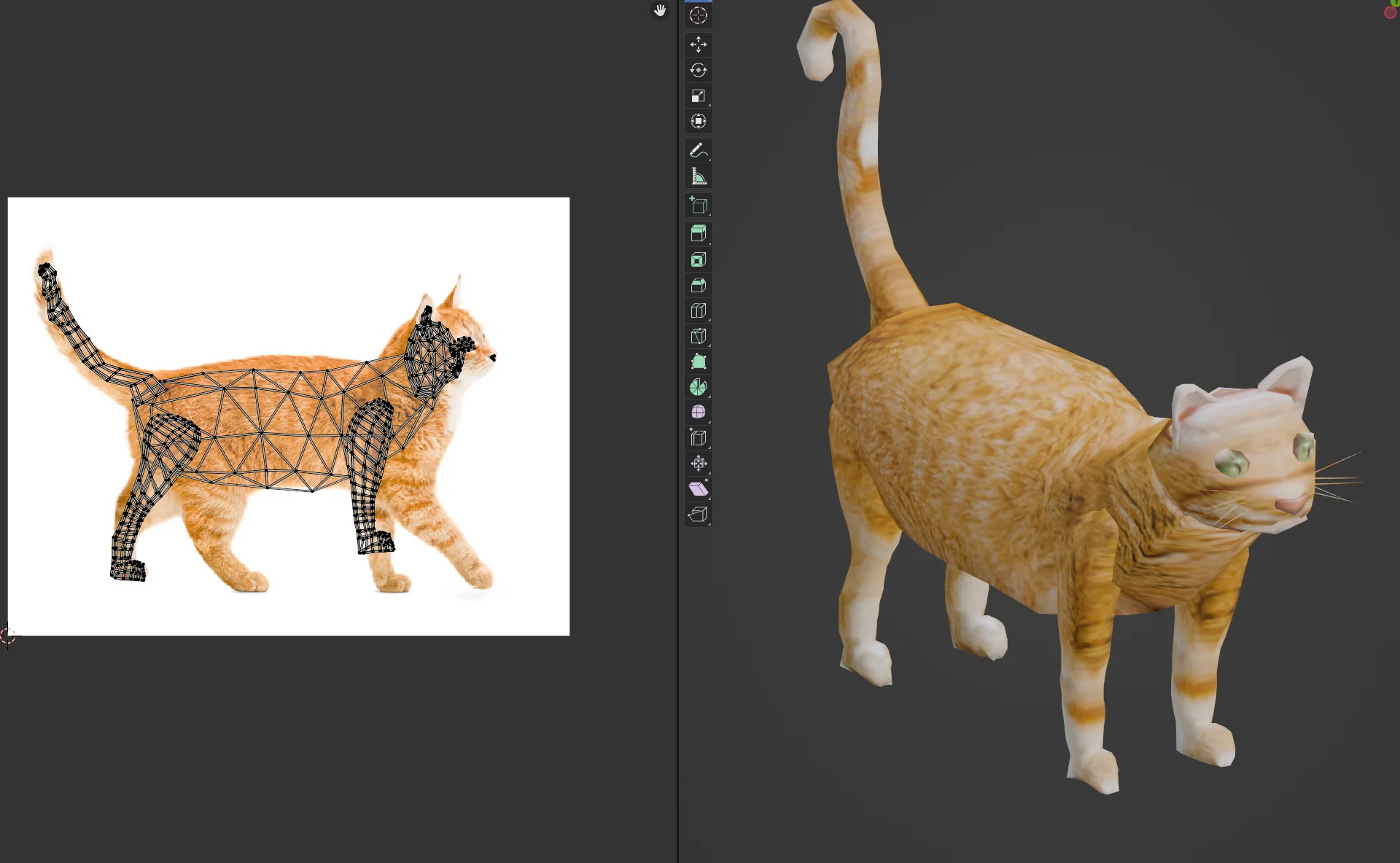Select the Bevel tool

click(698, 285)
